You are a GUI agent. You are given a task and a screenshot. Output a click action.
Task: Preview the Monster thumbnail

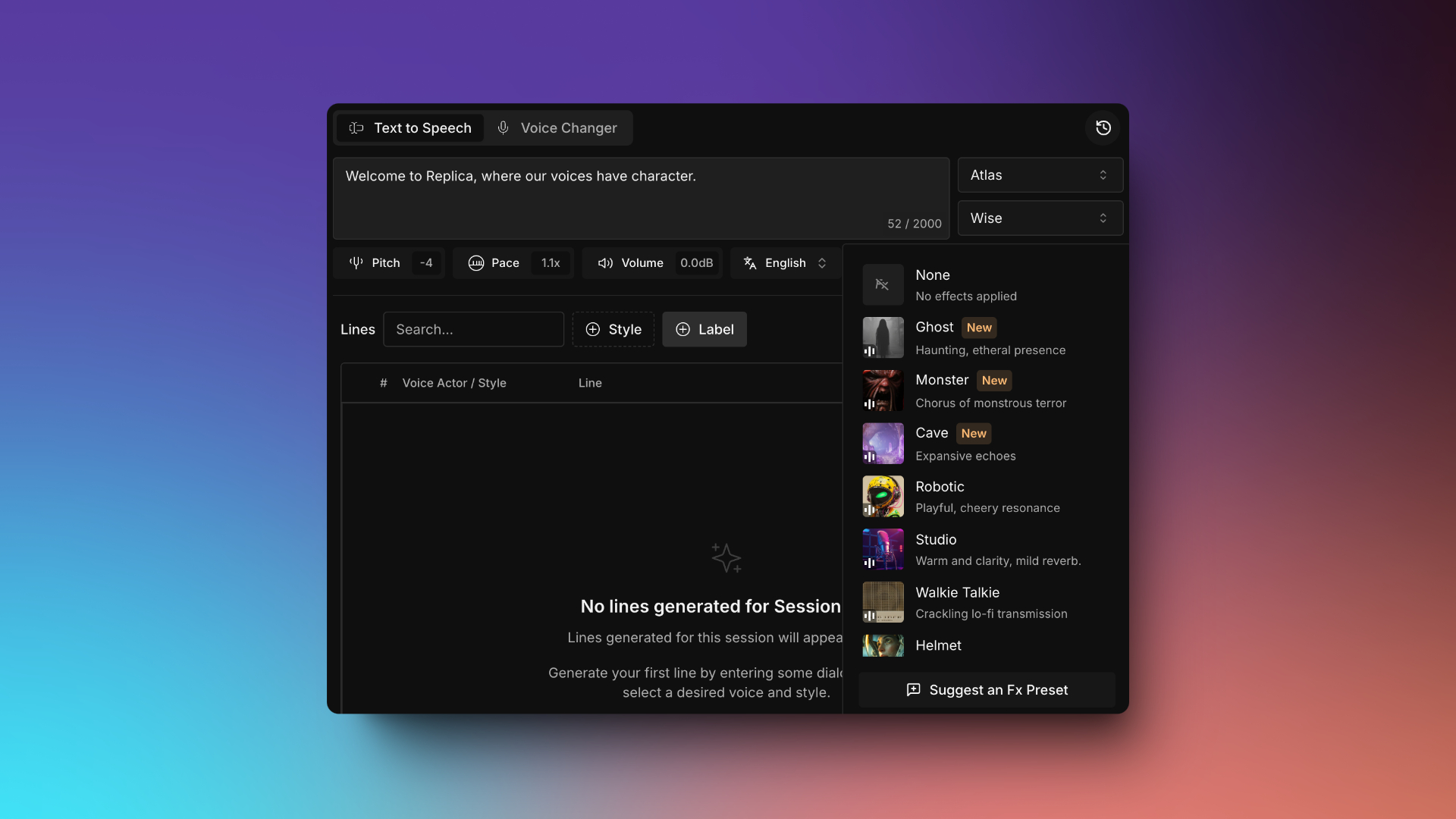click(x=883, y=391)
